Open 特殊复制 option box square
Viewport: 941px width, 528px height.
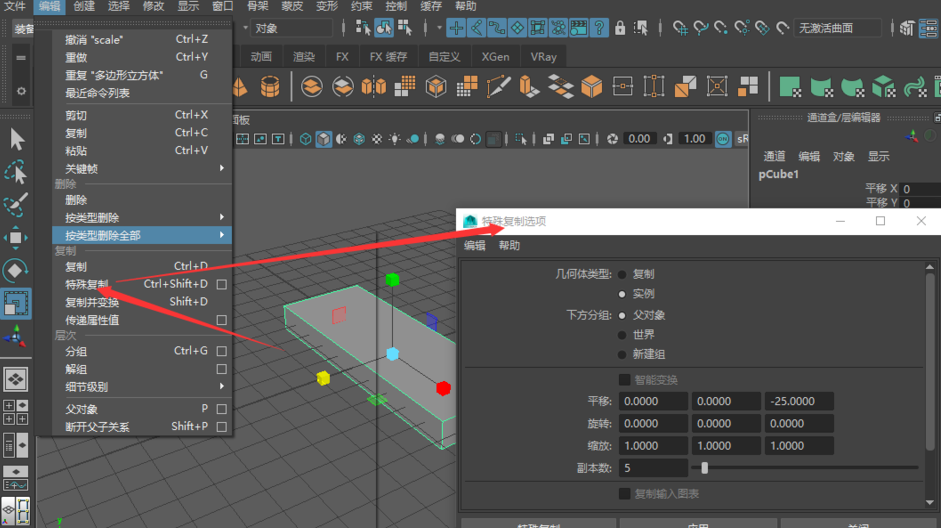click(221, 284)
